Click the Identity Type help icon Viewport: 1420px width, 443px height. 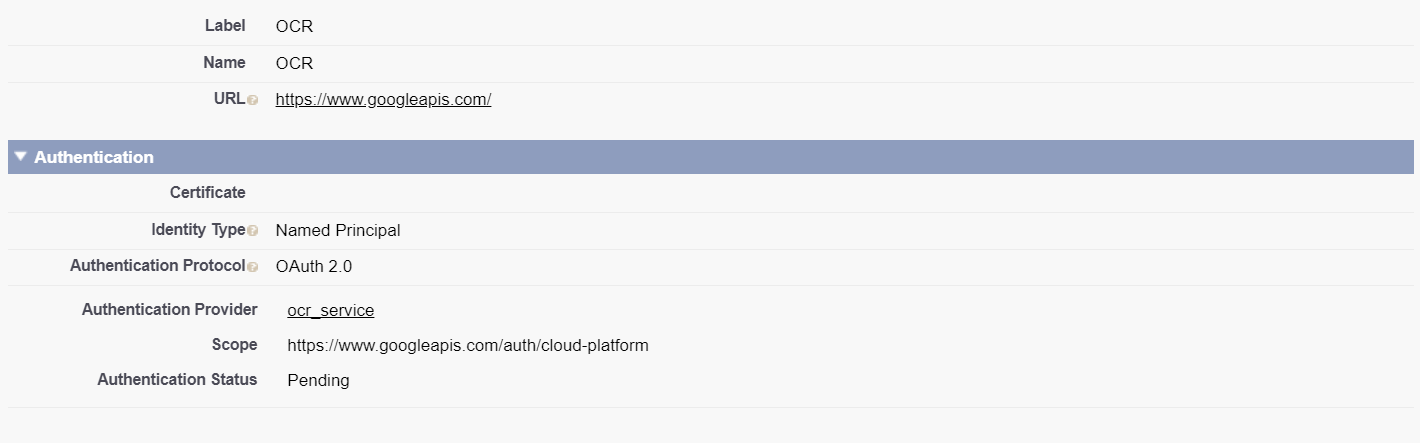click(253, 231)
